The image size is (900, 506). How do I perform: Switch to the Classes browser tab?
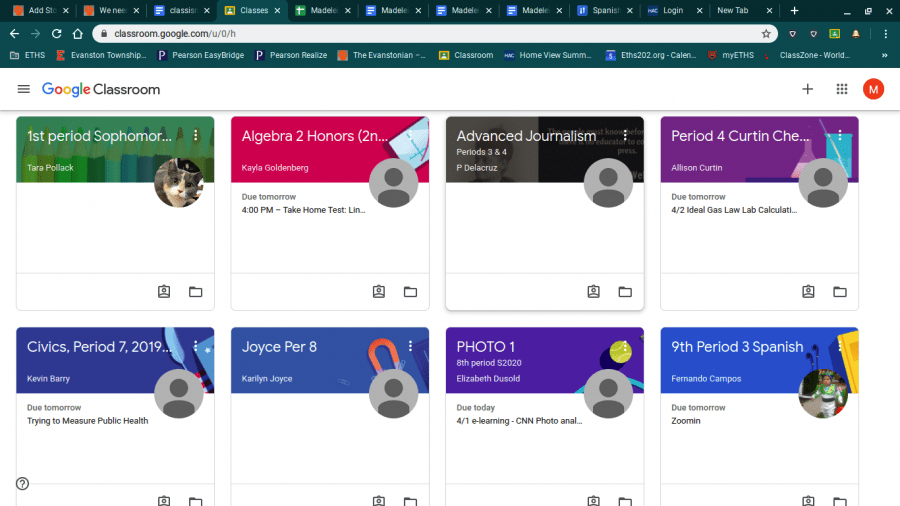pyautogui.click(x=253, y=10)
